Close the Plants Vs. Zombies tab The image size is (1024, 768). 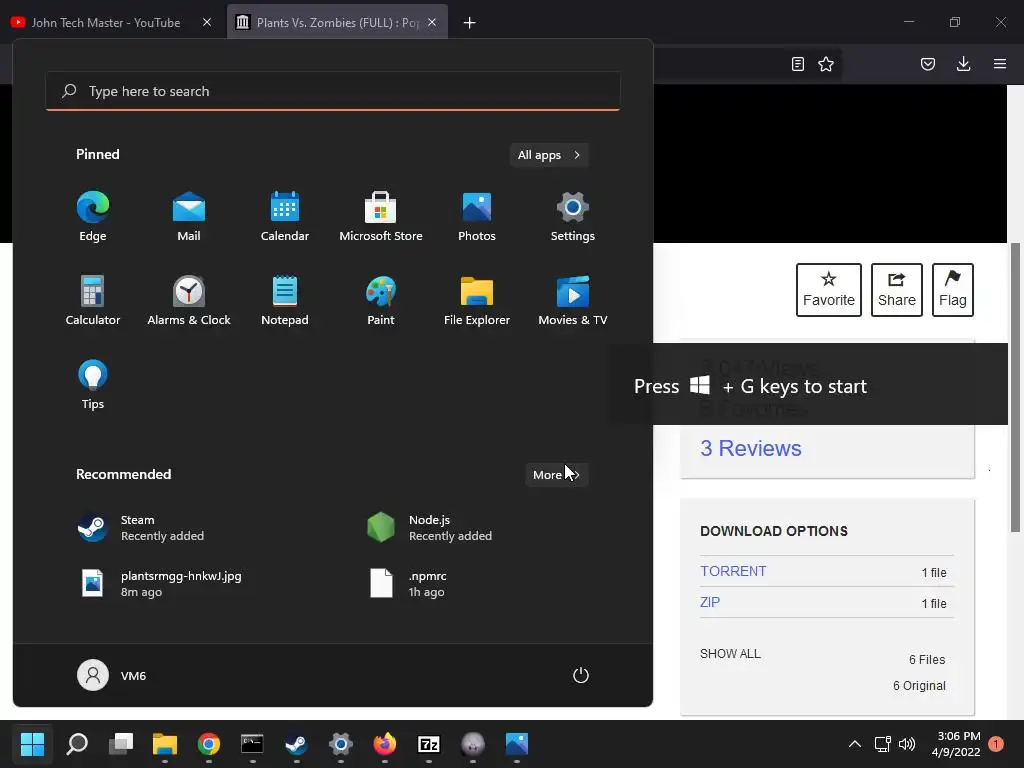pos(432,22)
